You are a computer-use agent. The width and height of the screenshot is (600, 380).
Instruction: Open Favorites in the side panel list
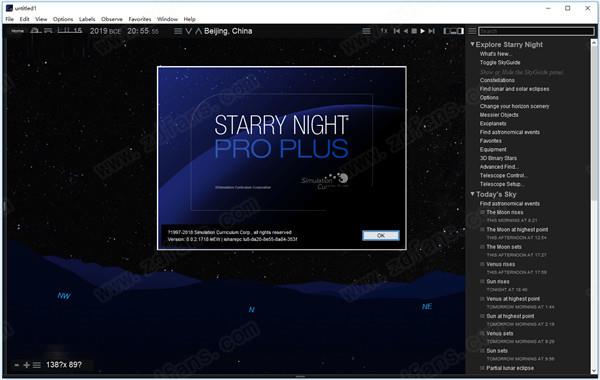pos(491,141)
